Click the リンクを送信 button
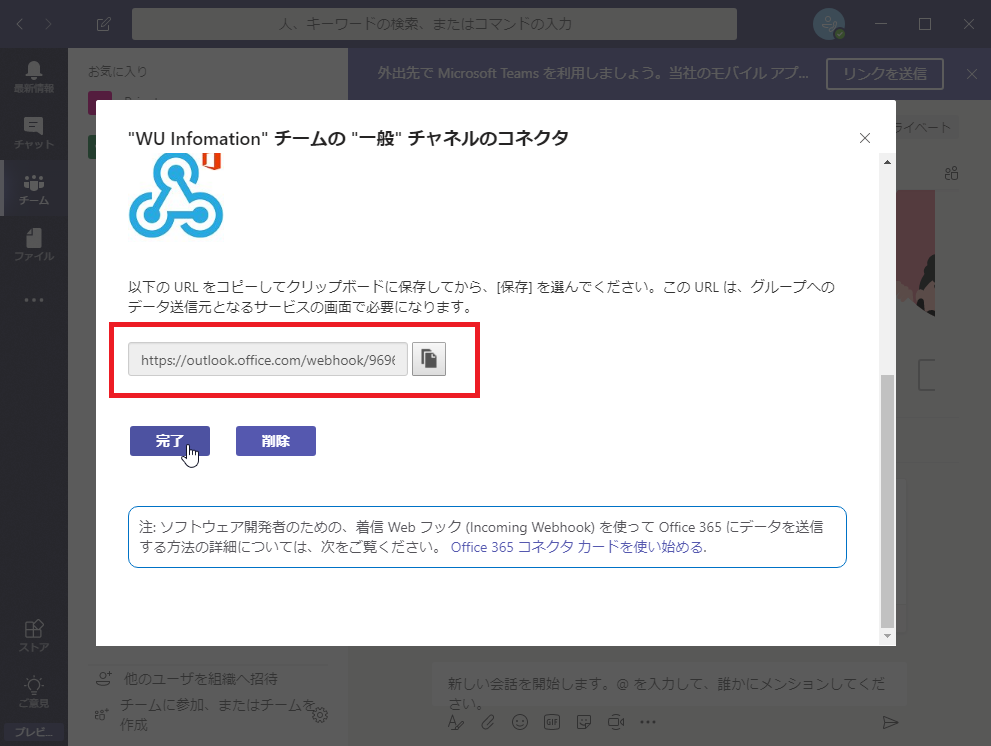Viewport: 991px width, 746px height. [885, 74]
